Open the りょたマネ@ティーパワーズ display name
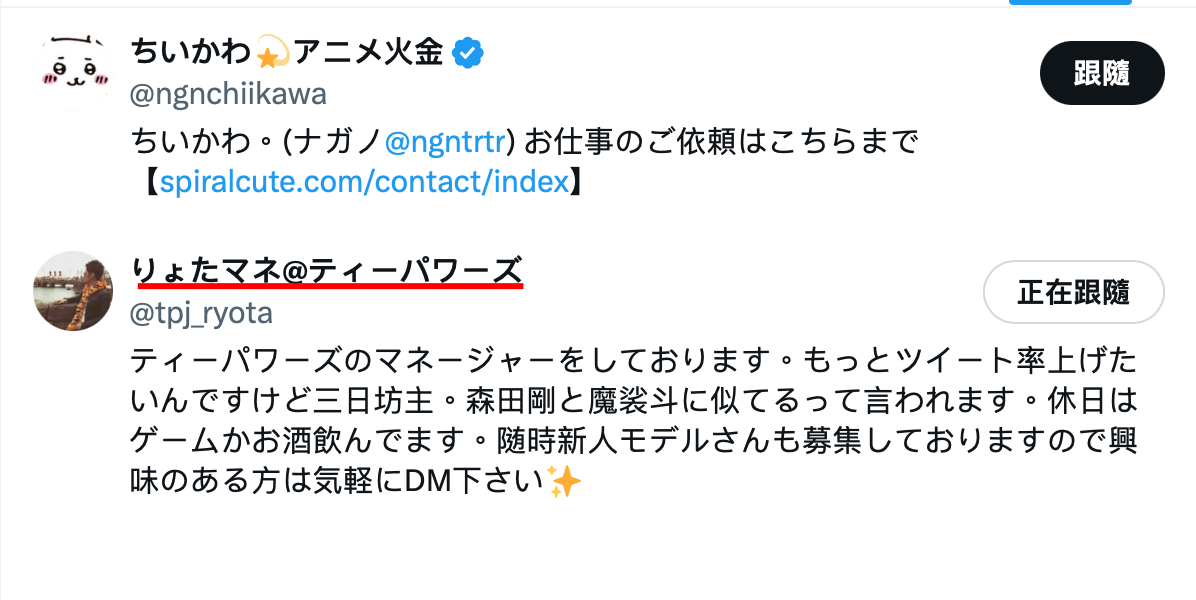This screenshot has height=600, width=1196. 327,270
